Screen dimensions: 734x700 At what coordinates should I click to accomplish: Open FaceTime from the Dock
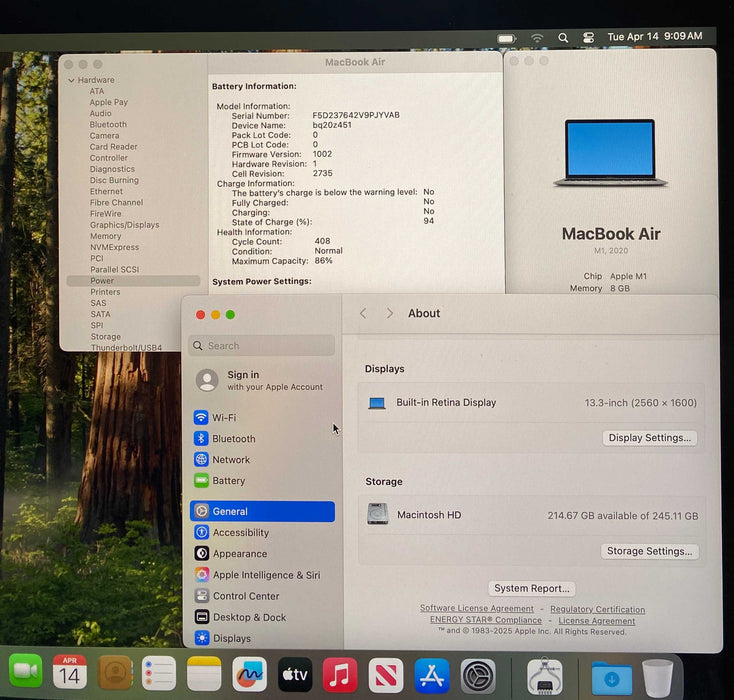tap(25, 673)
